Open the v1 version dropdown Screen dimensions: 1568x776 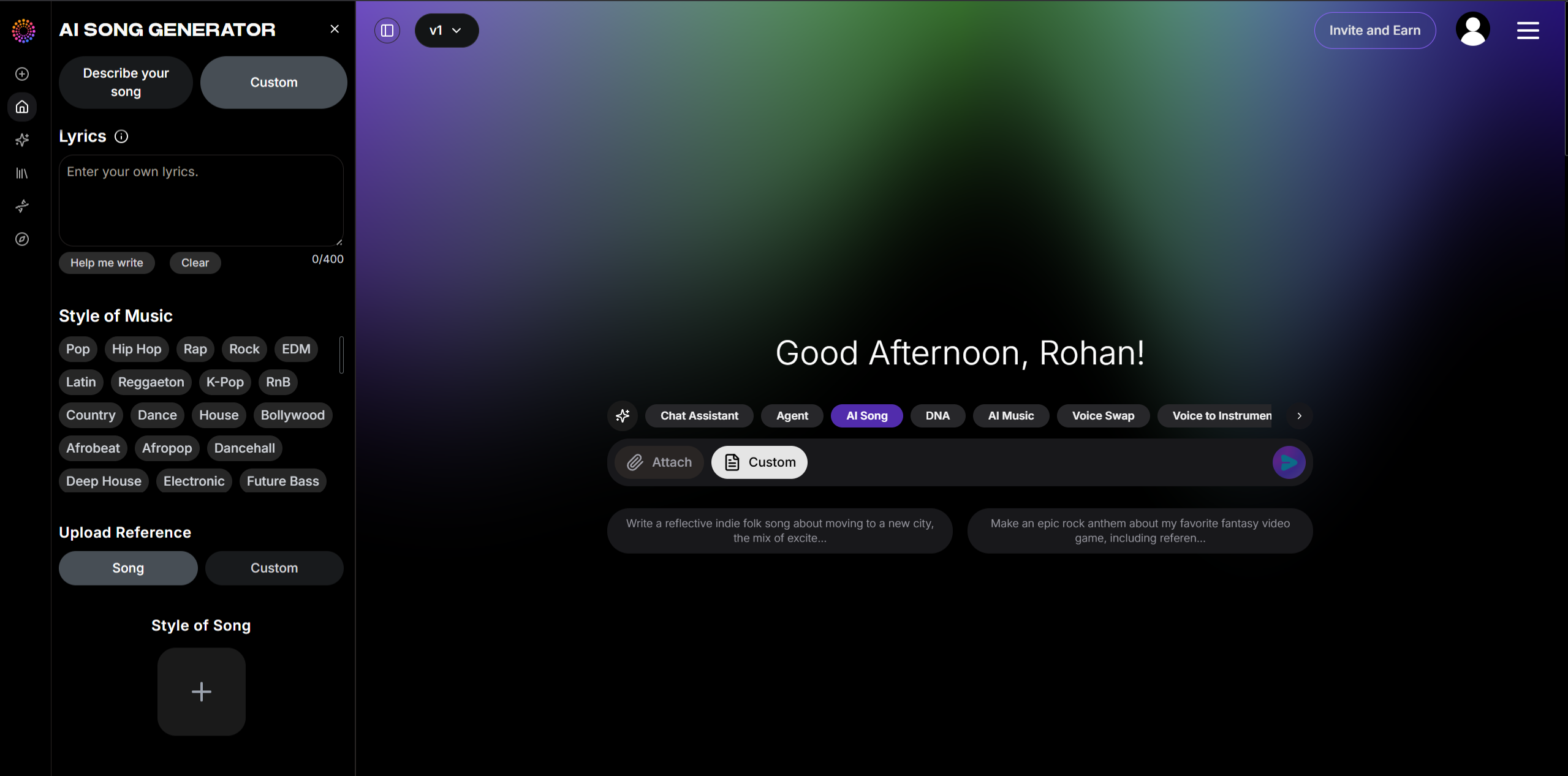click(446, 30)
